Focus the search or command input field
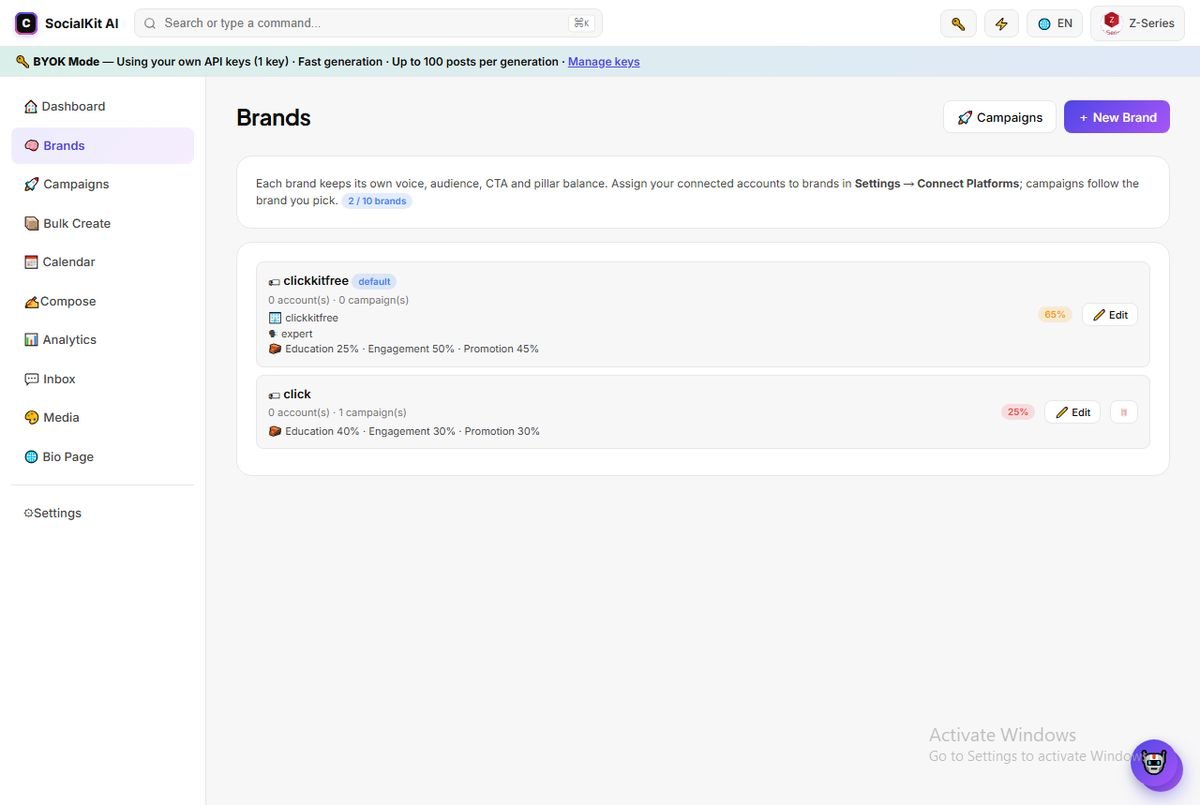 [x=368, y=23]
